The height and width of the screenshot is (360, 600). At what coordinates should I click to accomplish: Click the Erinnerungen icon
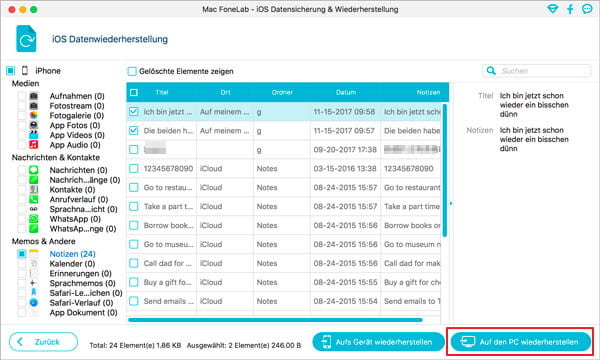click(34, 274)
